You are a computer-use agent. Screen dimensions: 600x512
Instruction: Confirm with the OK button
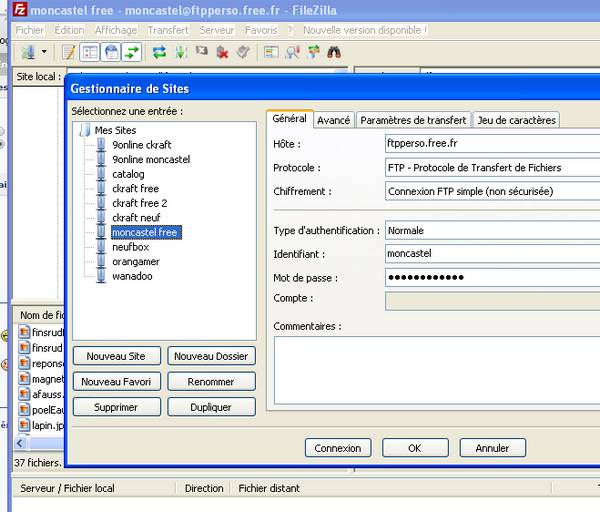pyautogui.click(x=415, y=448)
